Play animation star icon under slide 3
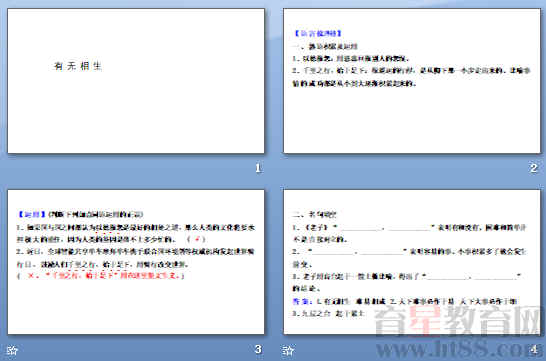546x361 pixels. coord(12,350)
